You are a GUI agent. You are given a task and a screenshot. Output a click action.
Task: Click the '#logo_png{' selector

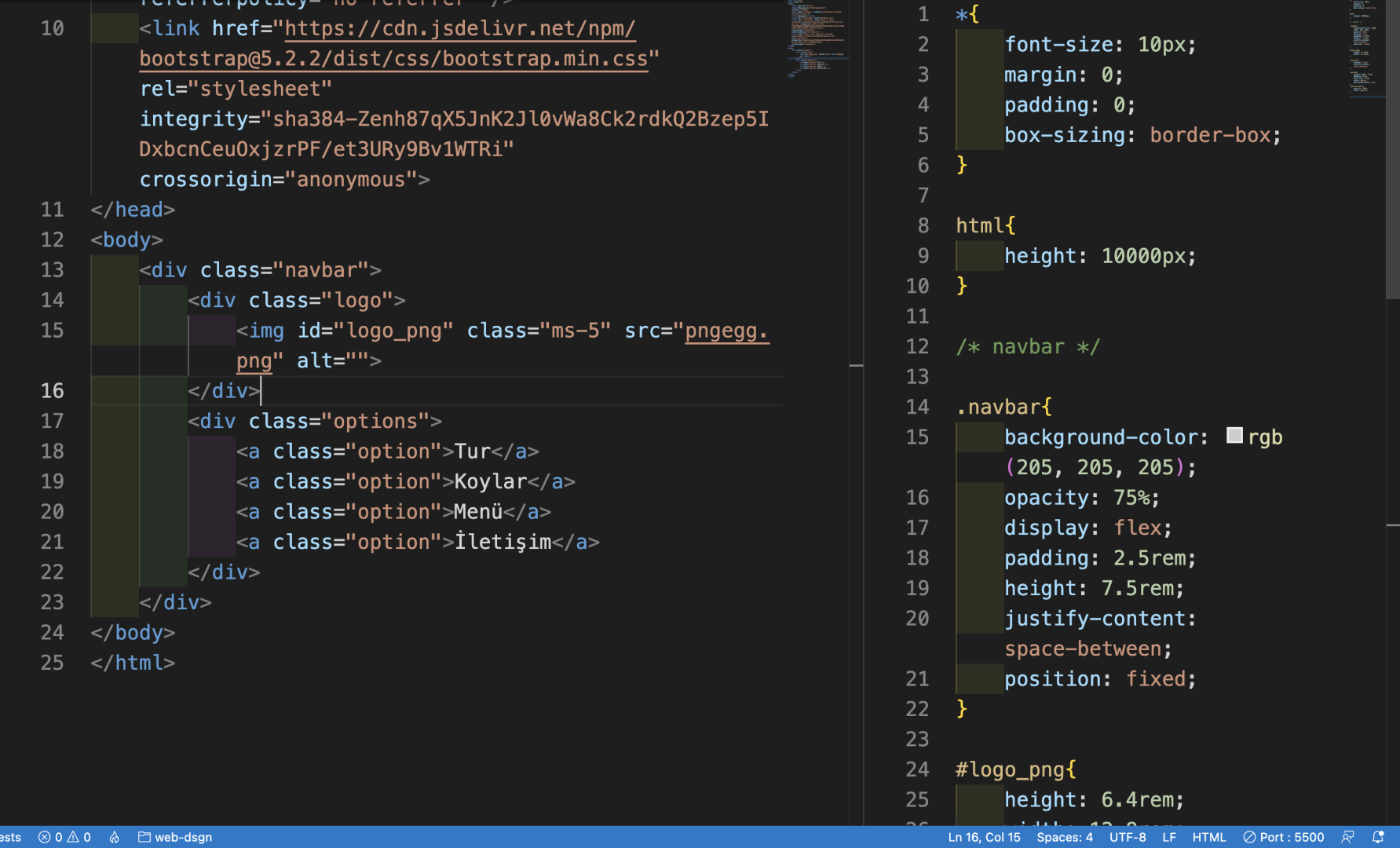pyautogui.click(x=1016, y=769)
